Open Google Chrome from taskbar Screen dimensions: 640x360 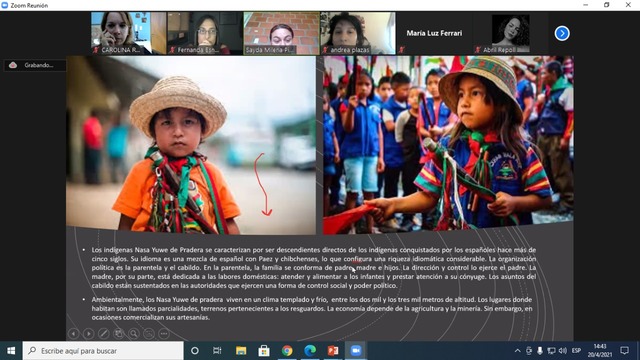tap(287, 351)
